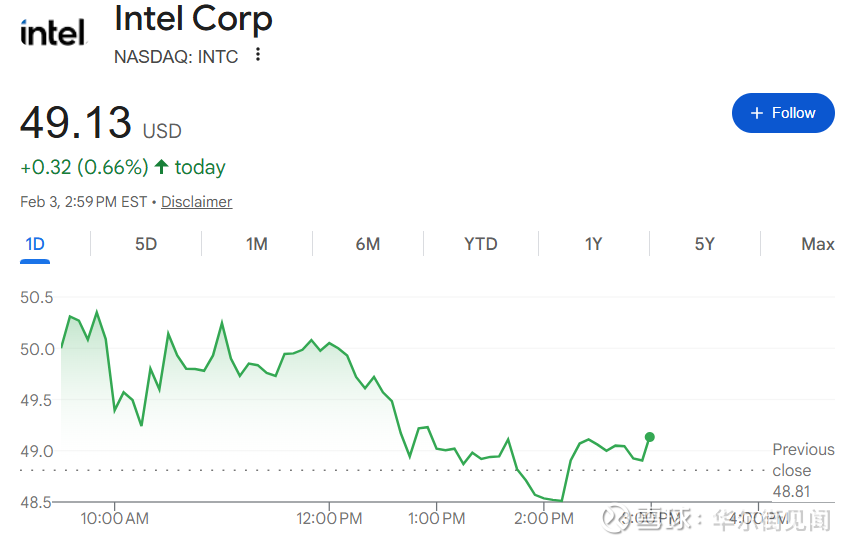Open the Disclaimer link
The height and width of the screenshot is (546, 856).
point(196,202)
